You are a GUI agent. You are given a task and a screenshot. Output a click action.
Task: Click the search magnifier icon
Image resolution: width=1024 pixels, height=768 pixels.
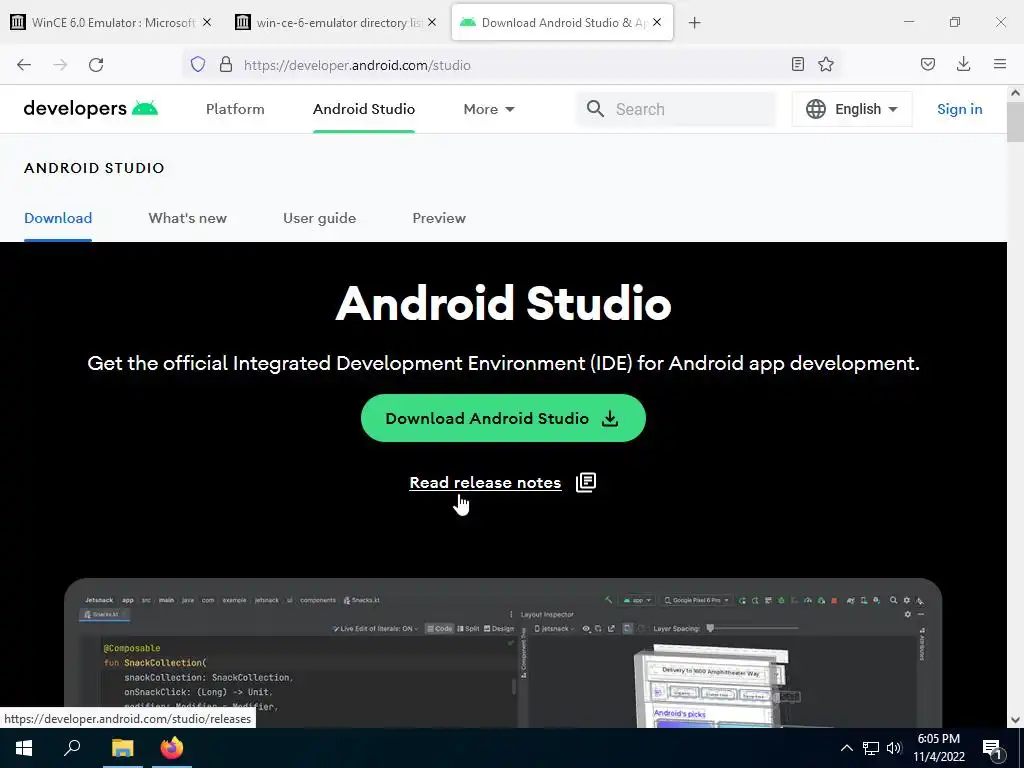pyautogui.click(x=595, y=109)
